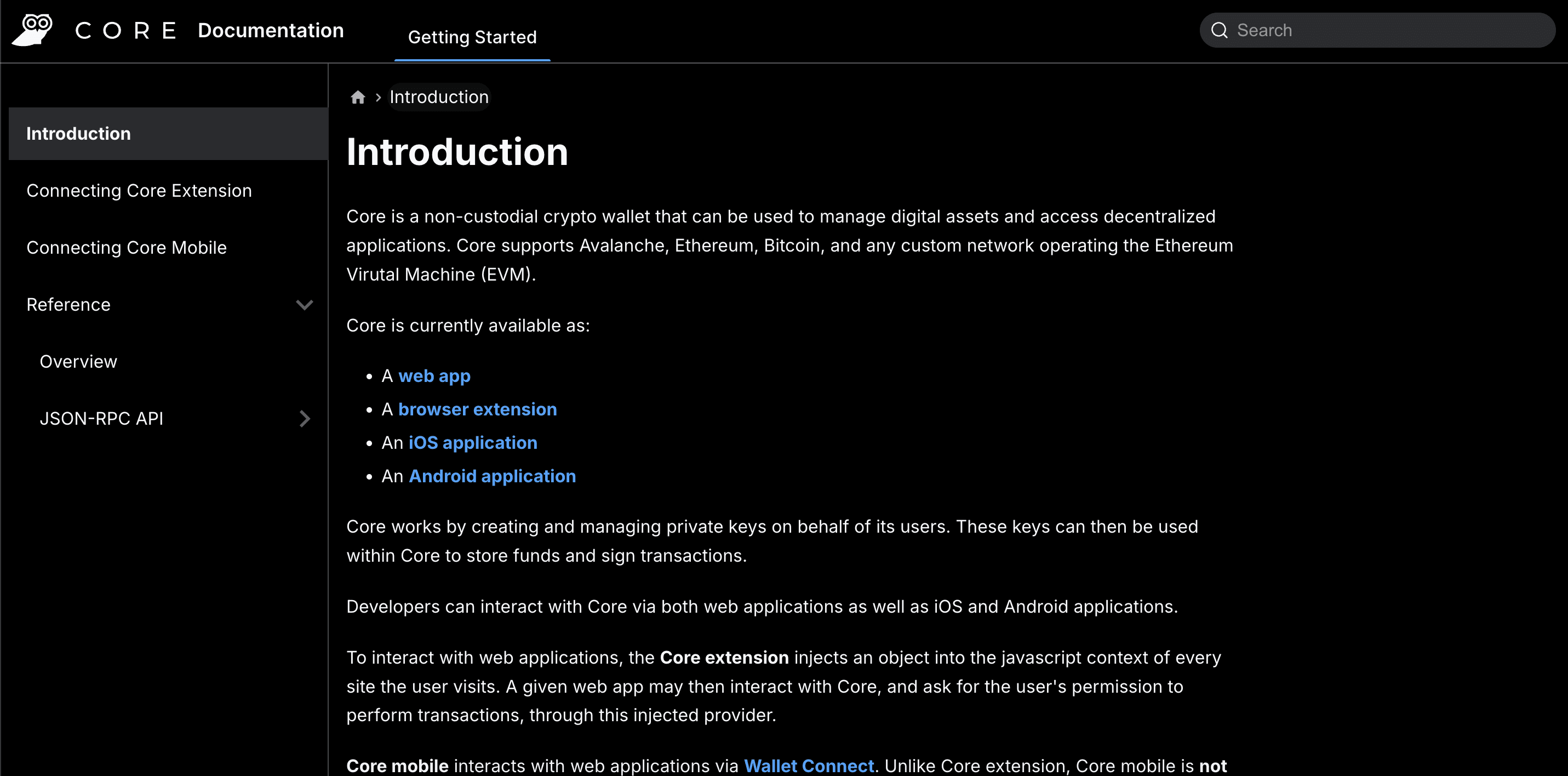Open the browser extension link
1568x776 pixels.
point(477,409)
